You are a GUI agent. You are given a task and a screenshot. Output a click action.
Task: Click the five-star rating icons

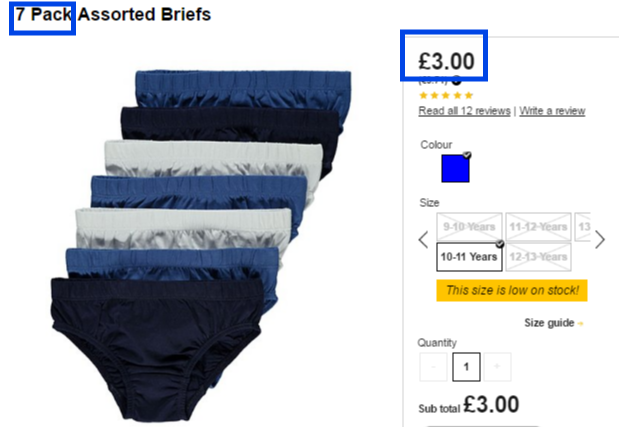(446, 95)
